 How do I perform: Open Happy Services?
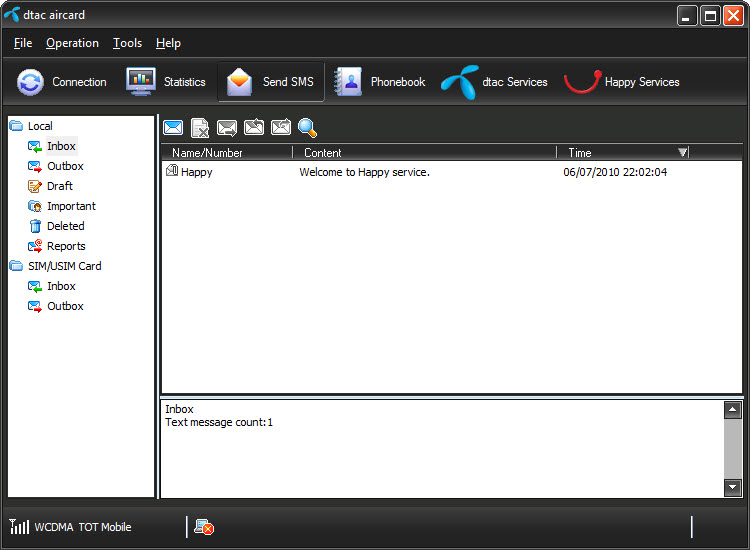click(621, 82)
